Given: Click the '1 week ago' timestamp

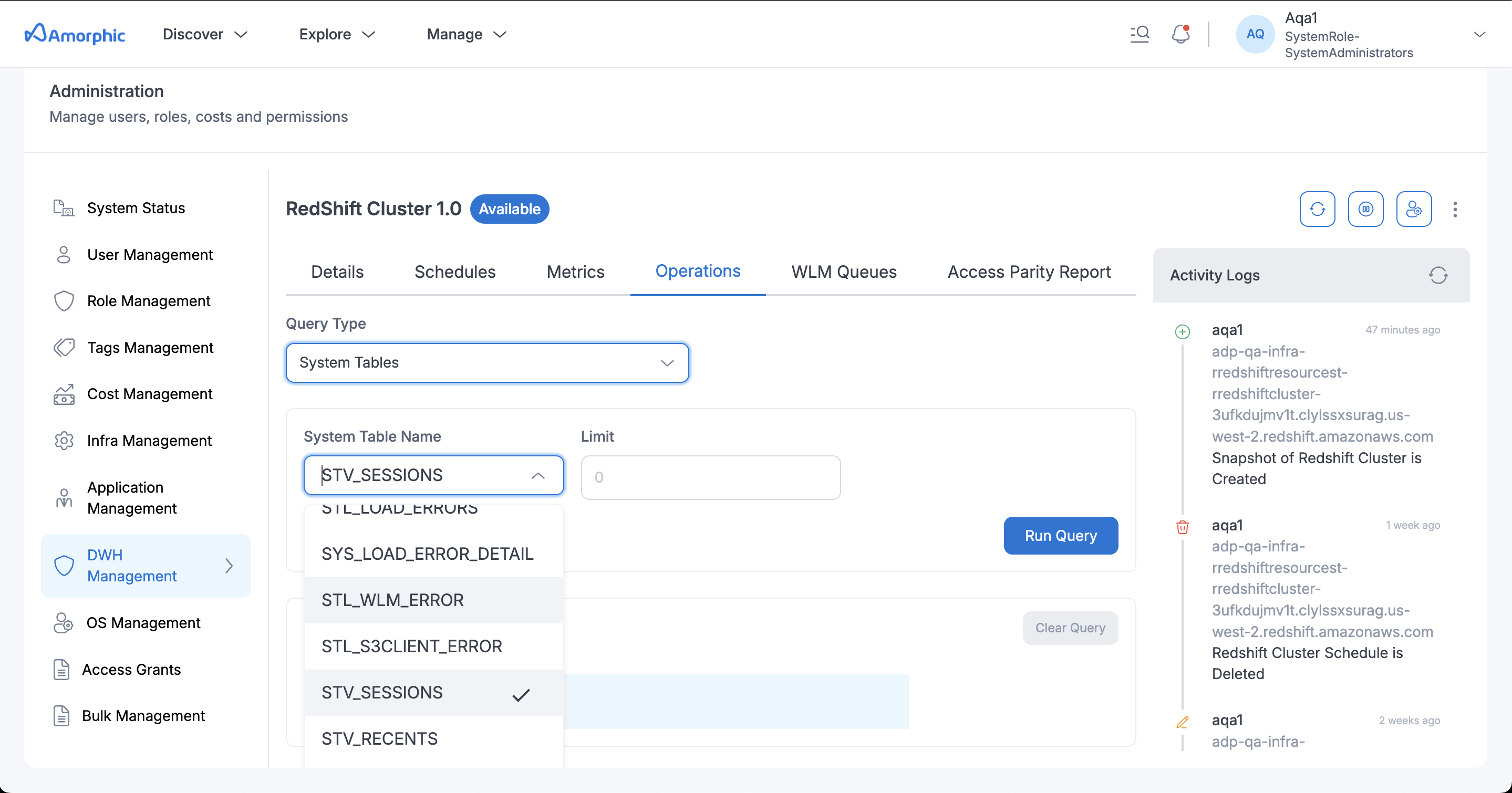Looking at the screenshot, I should tap(1413, 525).
